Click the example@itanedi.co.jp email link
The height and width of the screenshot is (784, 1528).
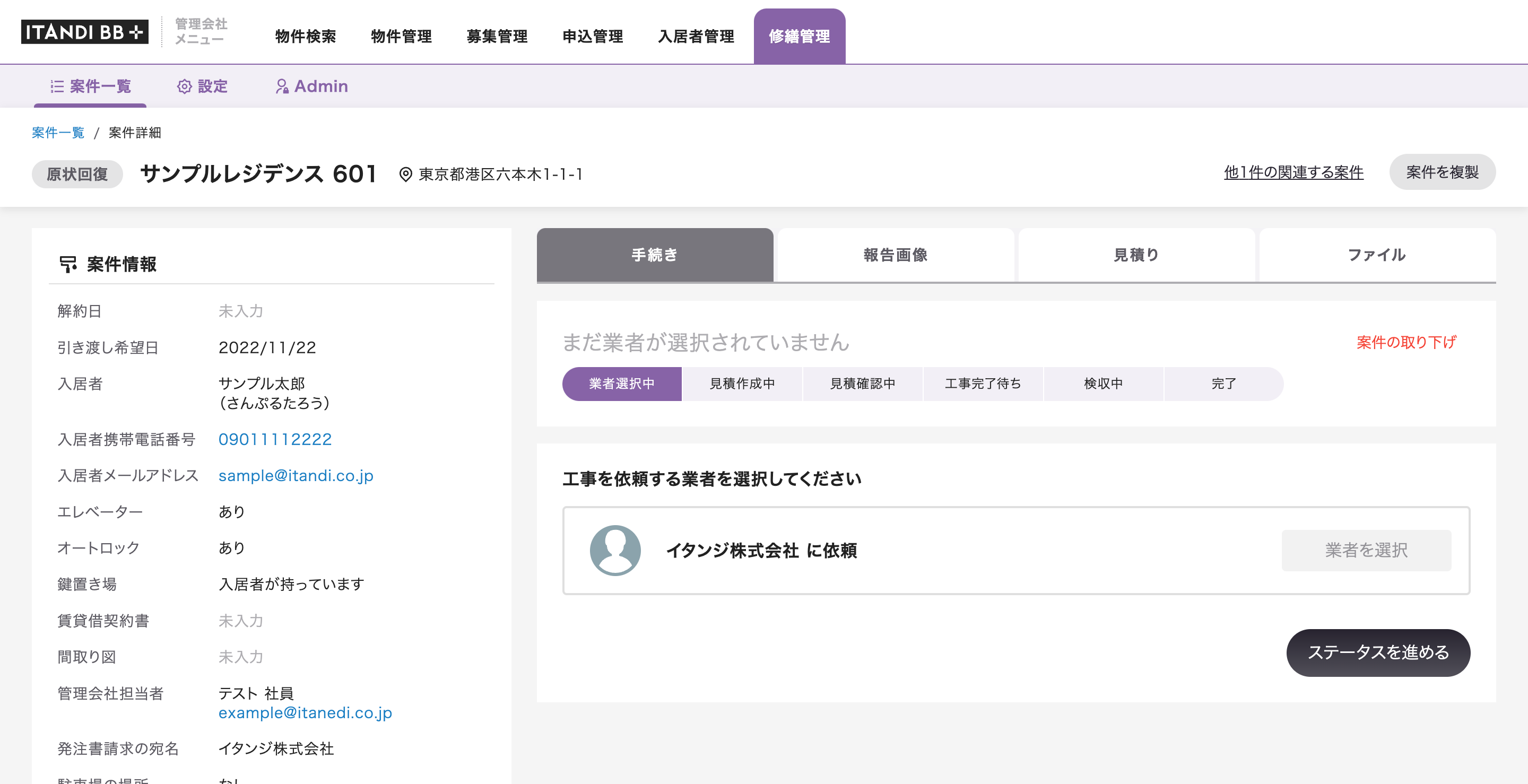click(306, 713)
